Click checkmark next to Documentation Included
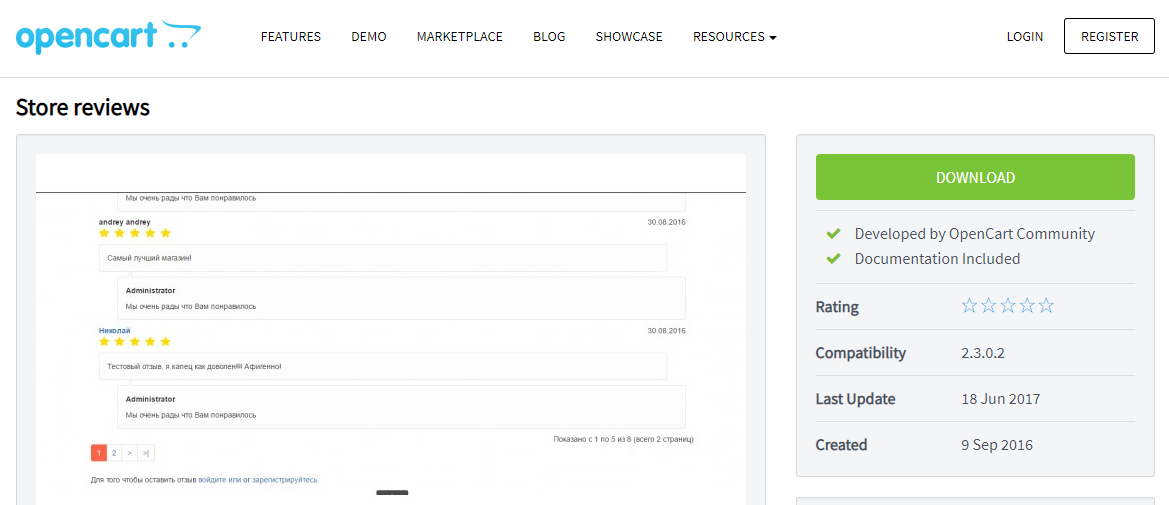Screen dimensions: 1169x505 point(834,259)
